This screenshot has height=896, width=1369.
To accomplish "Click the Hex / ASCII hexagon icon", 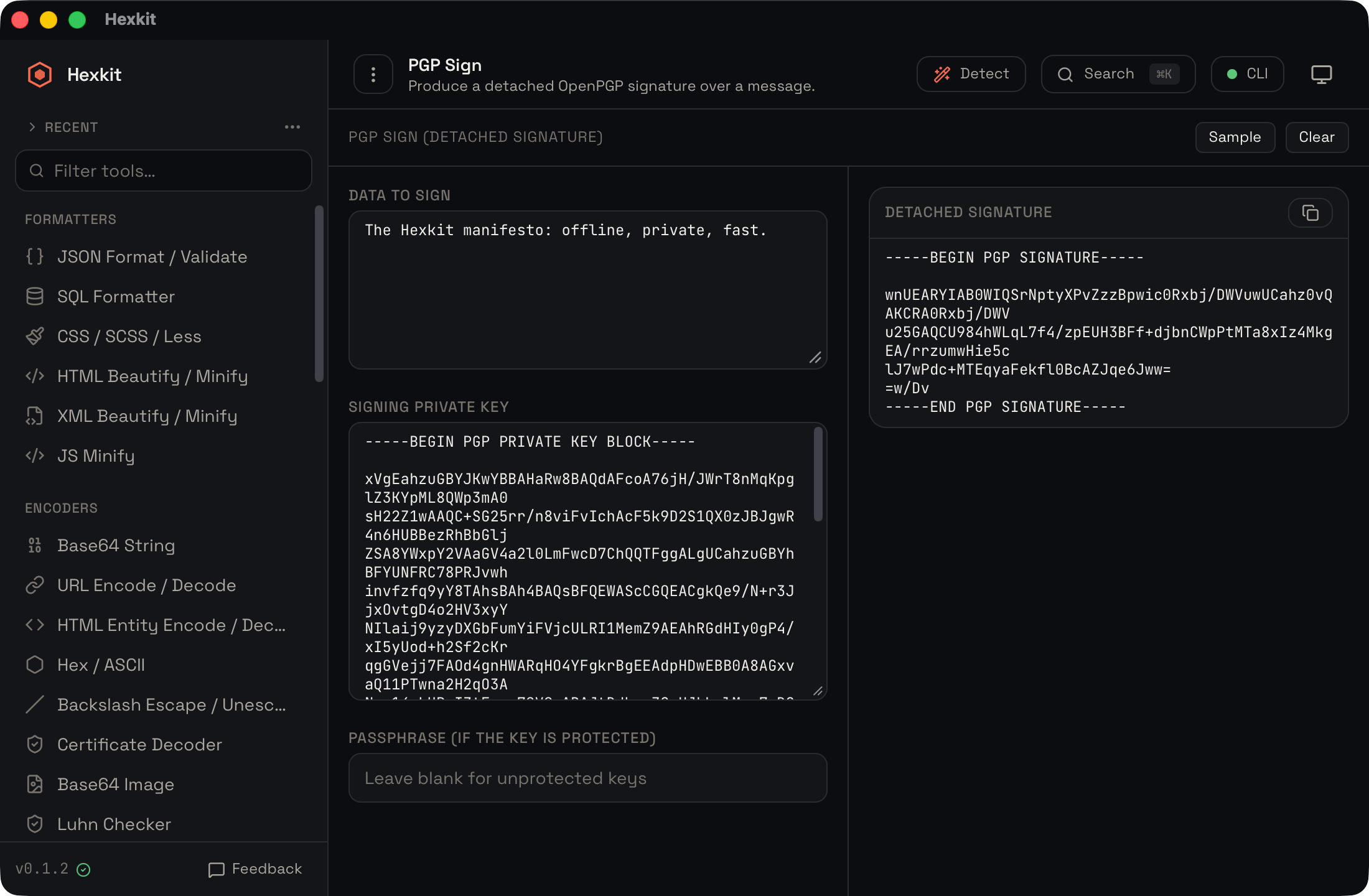I will pyautogui.click(x=35, y=665).
